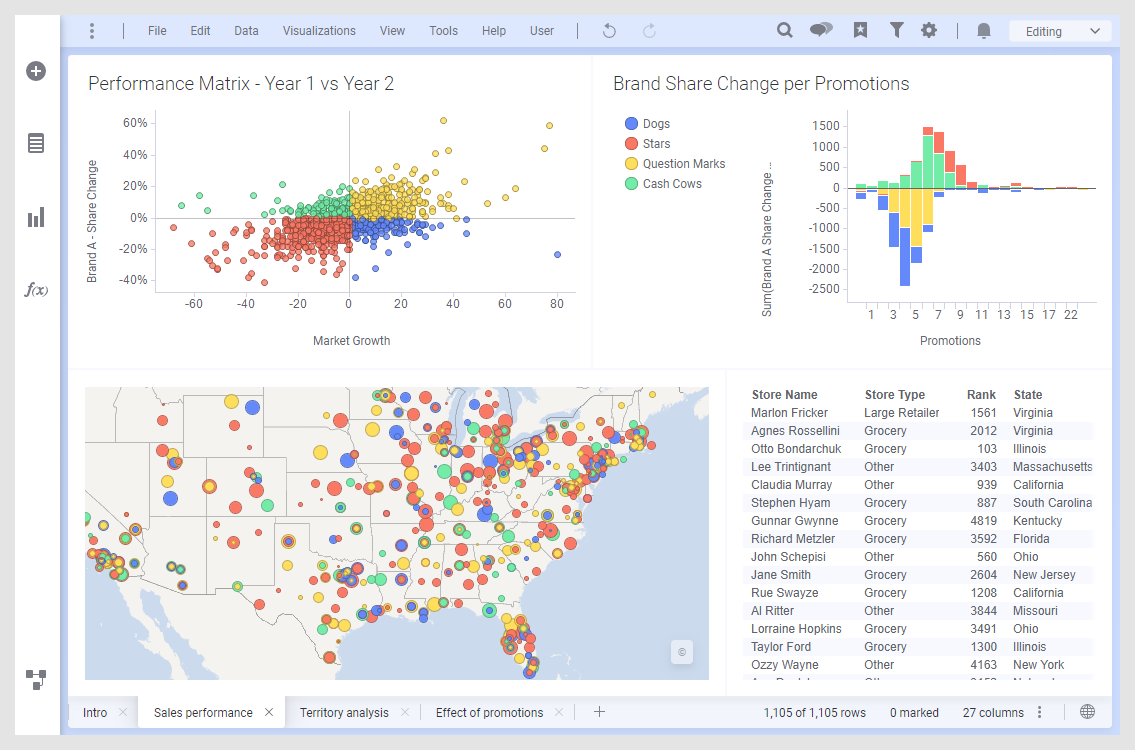Screen dimensions: 1135x750
Task: Click the search magnifier icon
Action: 785,31
